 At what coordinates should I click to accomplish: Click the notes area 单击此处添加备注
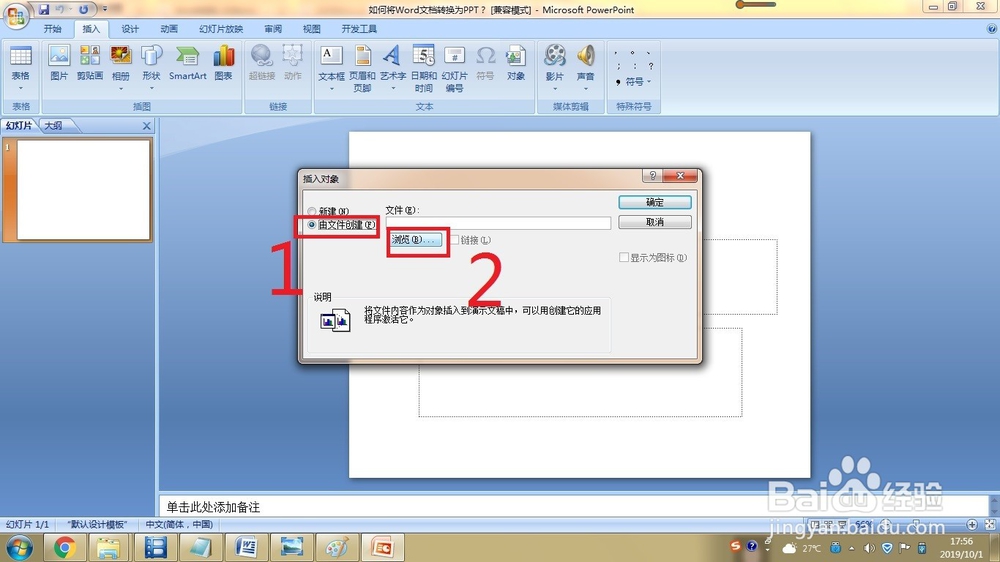pyautogui.click(x=574, y=507)
